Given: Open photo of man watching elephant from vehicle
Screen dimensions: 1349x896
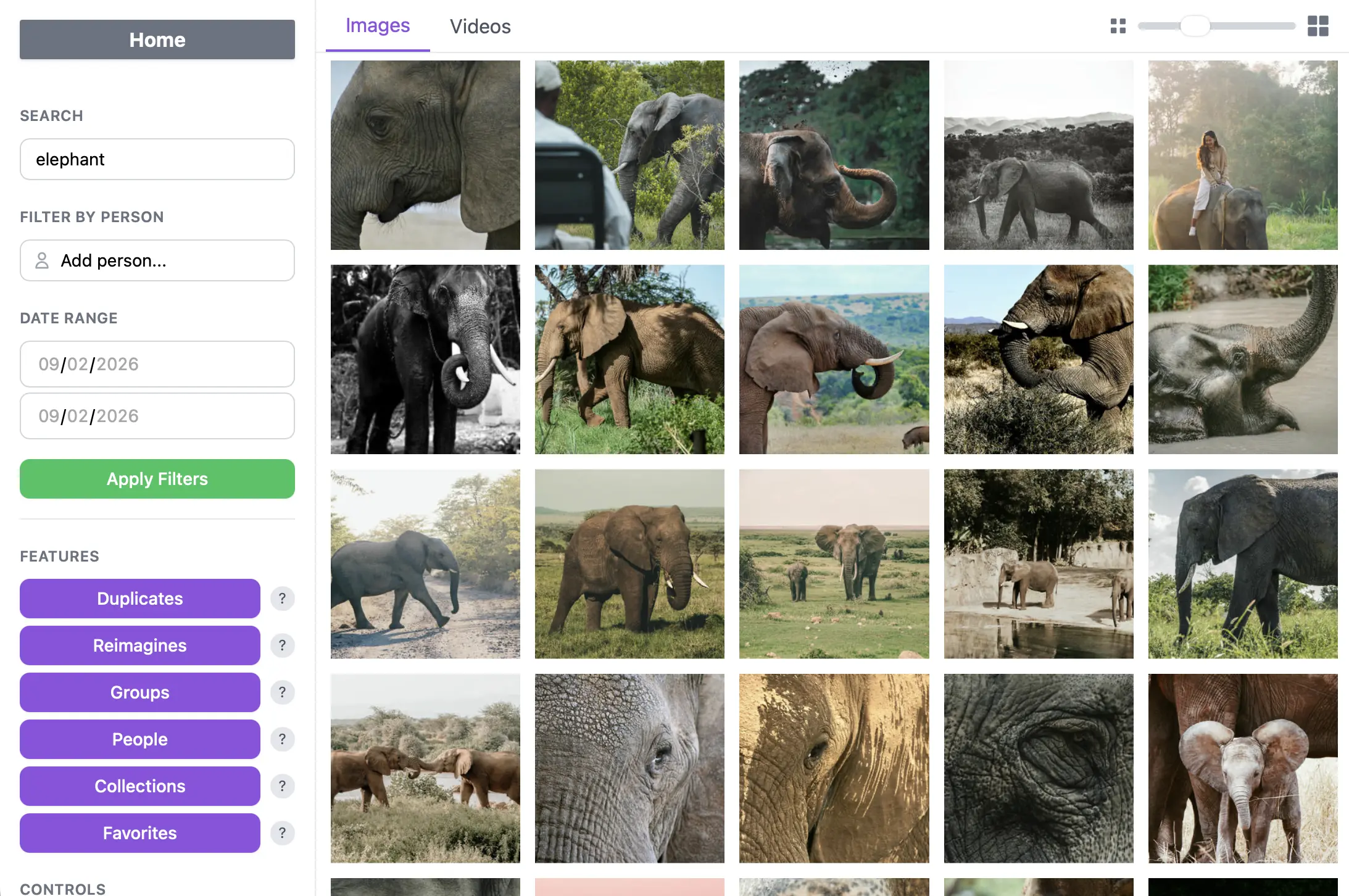Looking at the screenshot, I should click(629, 155).
